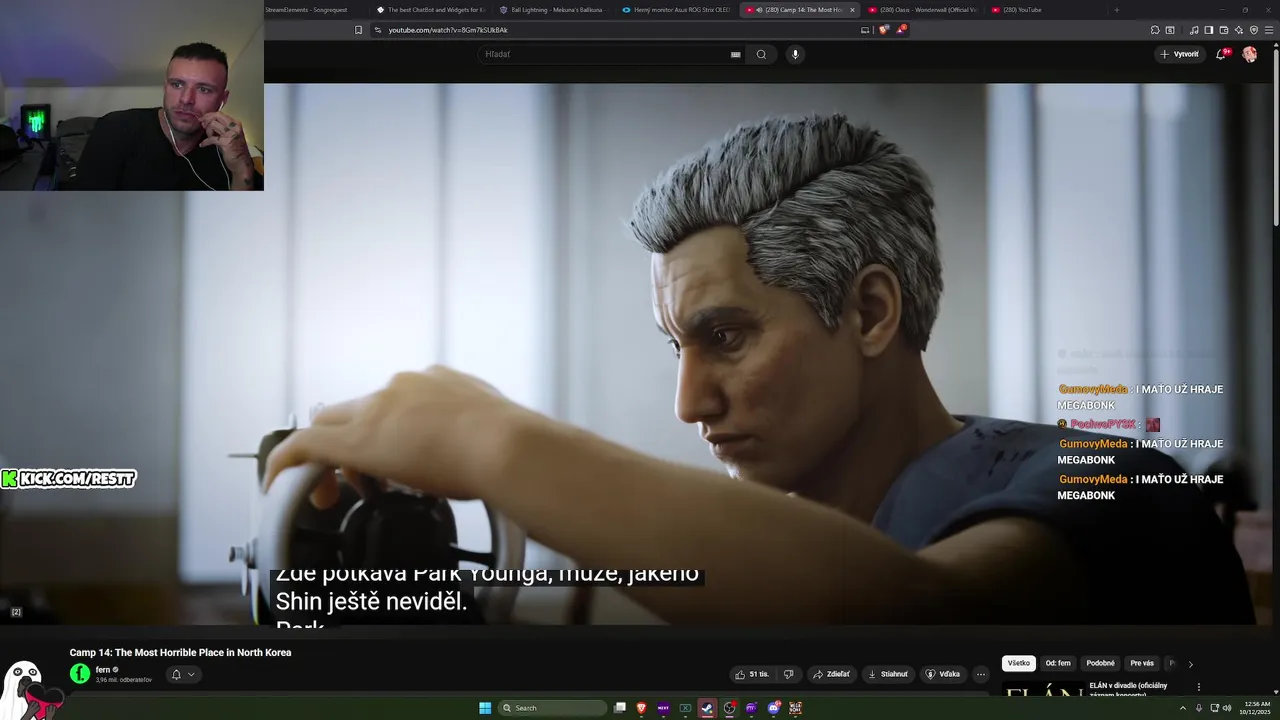Expand subscription notification bell dropdown
1280x720 pixels.
(182, 674)
